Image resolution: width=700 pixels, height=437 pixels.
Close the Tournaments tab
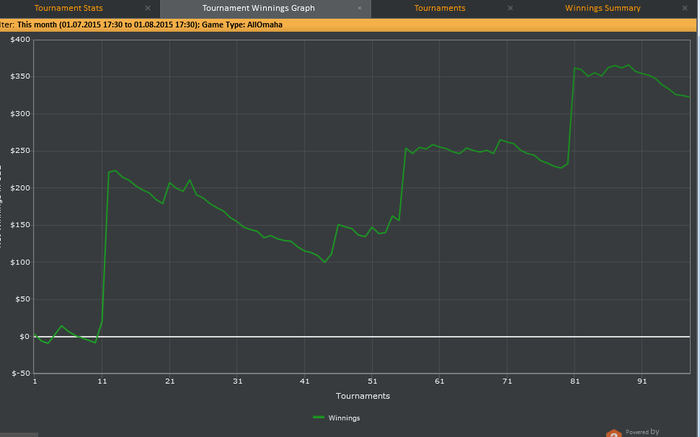[x=510, y=8]
